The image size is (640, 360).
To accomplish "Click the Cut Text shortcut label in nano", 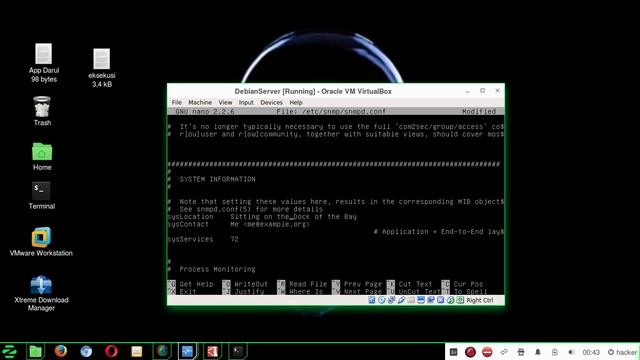I will [415, 284].
